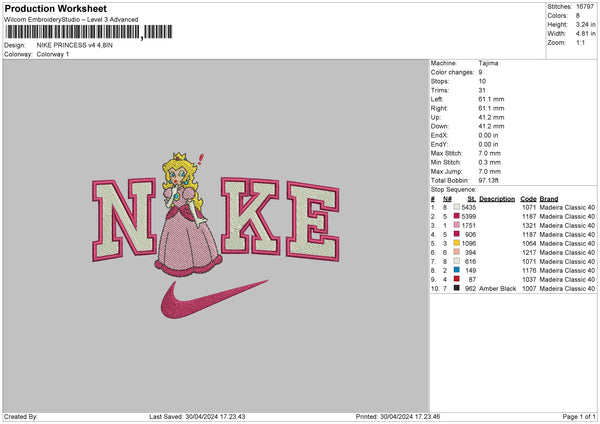The image size is (600, 424).
Task: Click the 'Code' column header
Action: (x=528, y=199)
